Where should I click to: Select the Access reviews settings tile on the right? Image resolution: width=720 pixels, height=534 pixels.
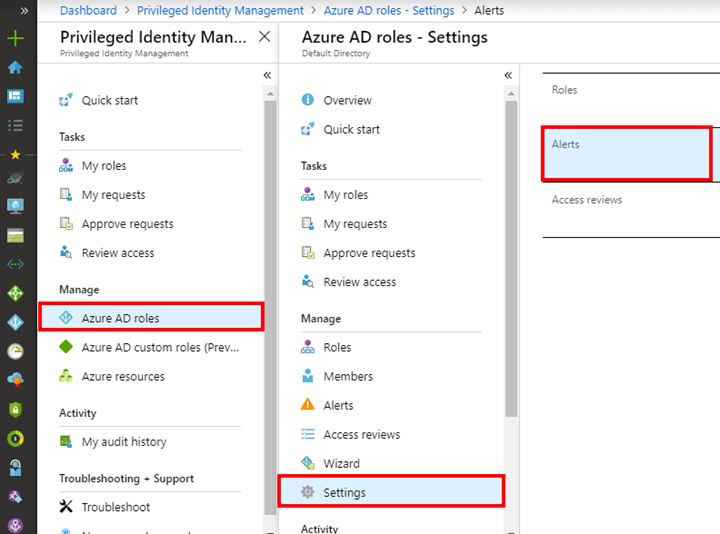coord(631,210)
